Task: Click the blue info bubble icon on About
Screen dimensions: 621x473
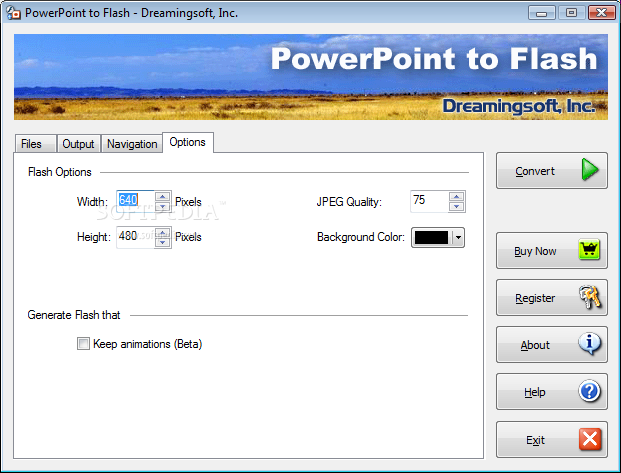Action: coord(589,343)
